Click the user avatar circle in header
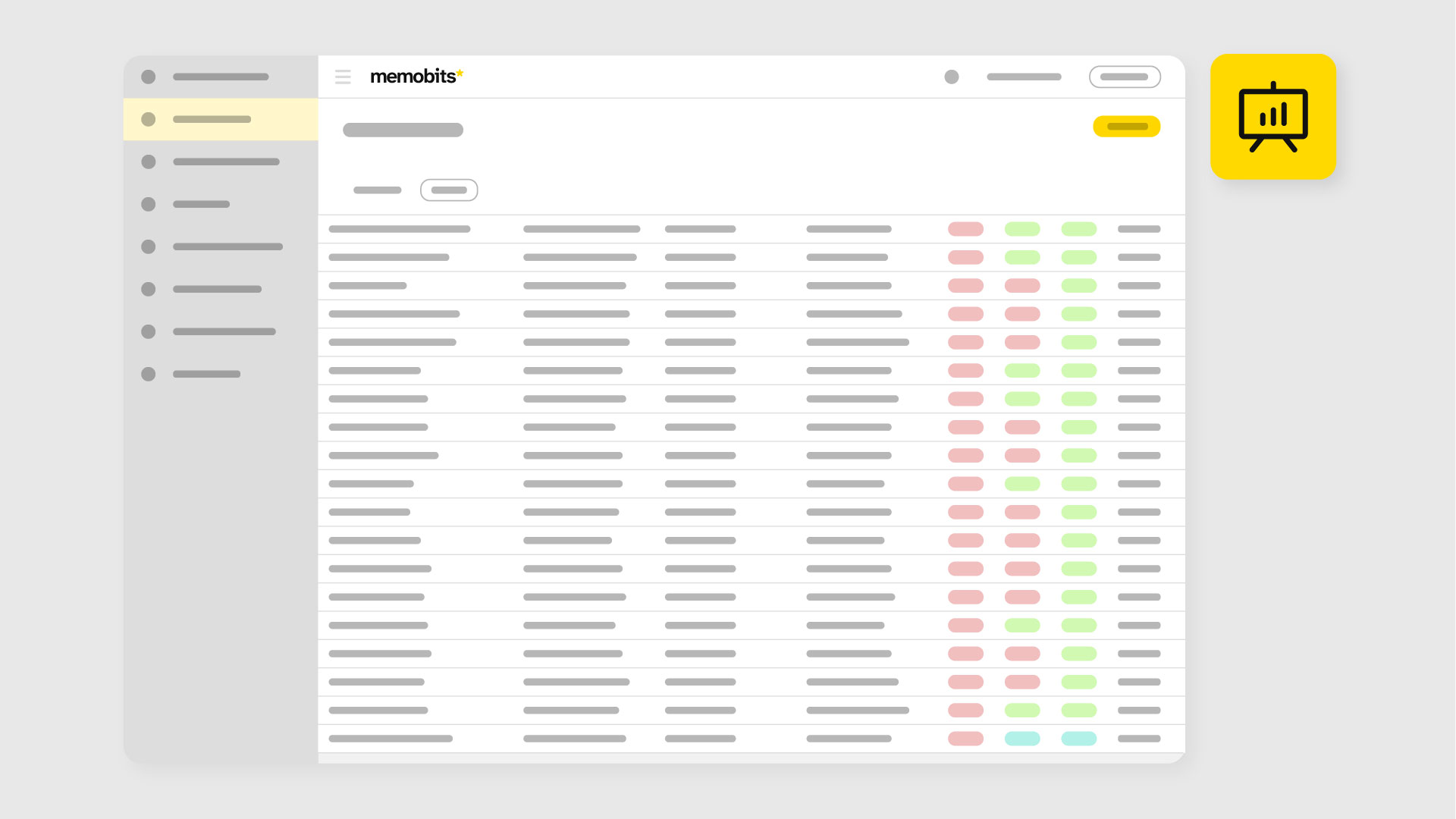The image size is (1456, 819). coord(951,77)
